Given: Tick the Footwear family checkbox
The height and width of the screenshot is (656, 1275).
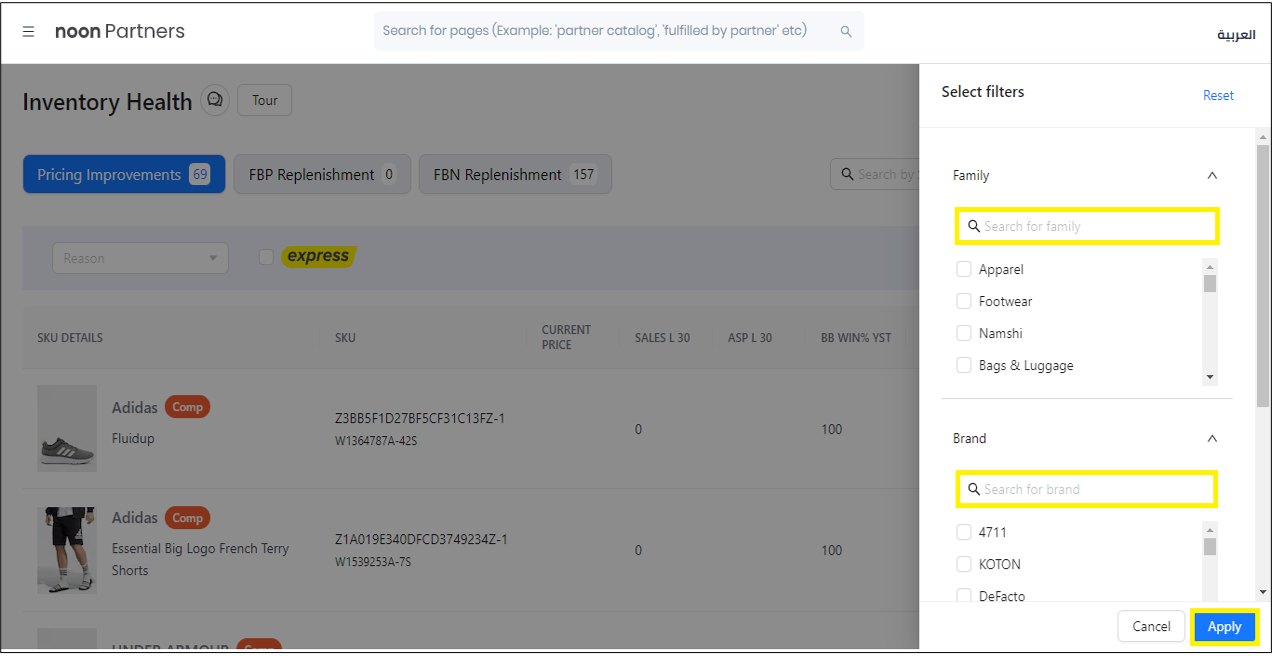Looking at the screenshot, I should click(x=964, y=301).
